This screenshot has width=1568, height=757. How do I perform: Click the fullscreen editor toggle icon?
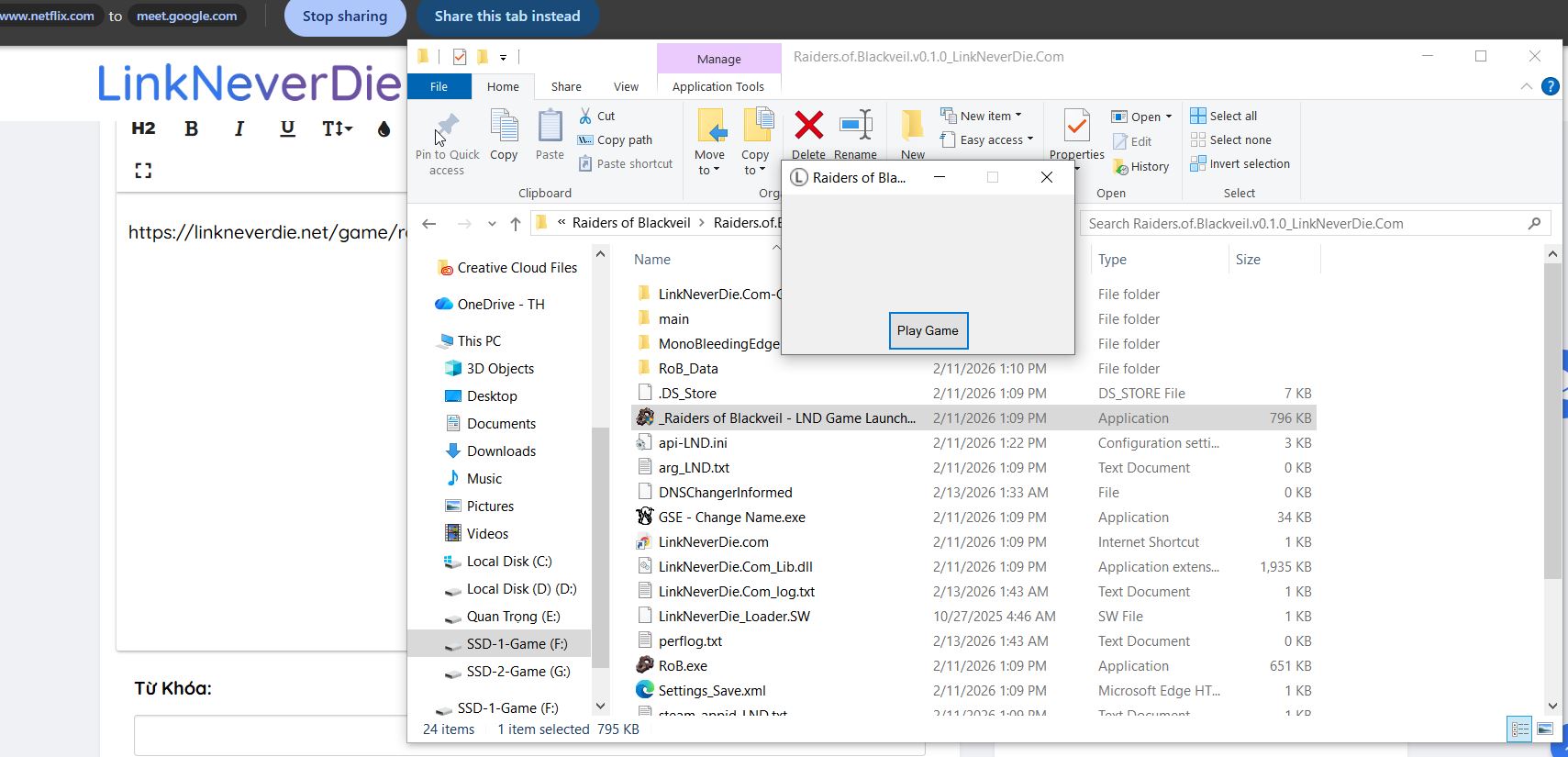click(x=143, y=171)
